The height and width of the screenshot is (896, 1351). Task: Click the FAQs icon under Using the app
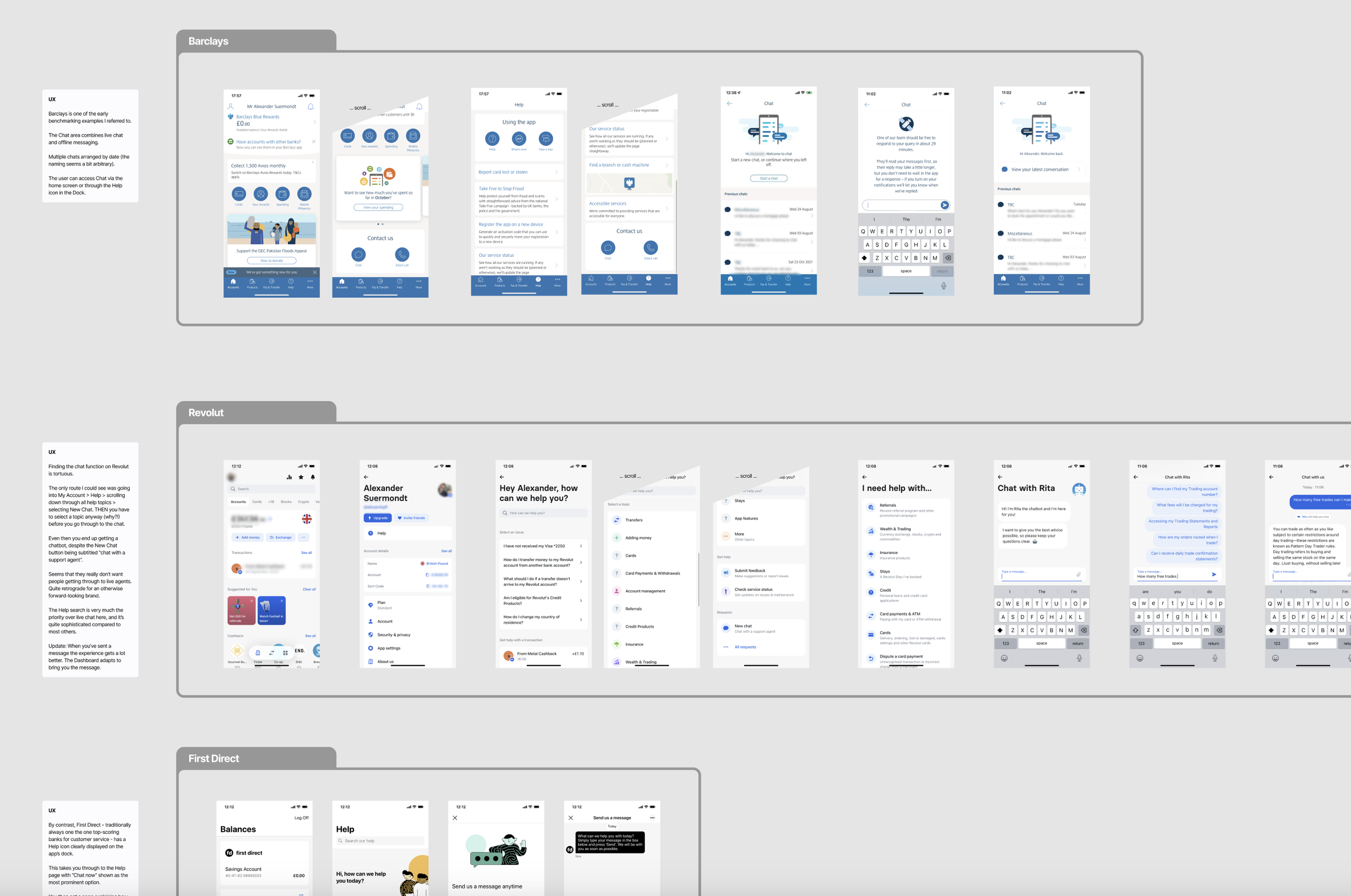point(492,138)
